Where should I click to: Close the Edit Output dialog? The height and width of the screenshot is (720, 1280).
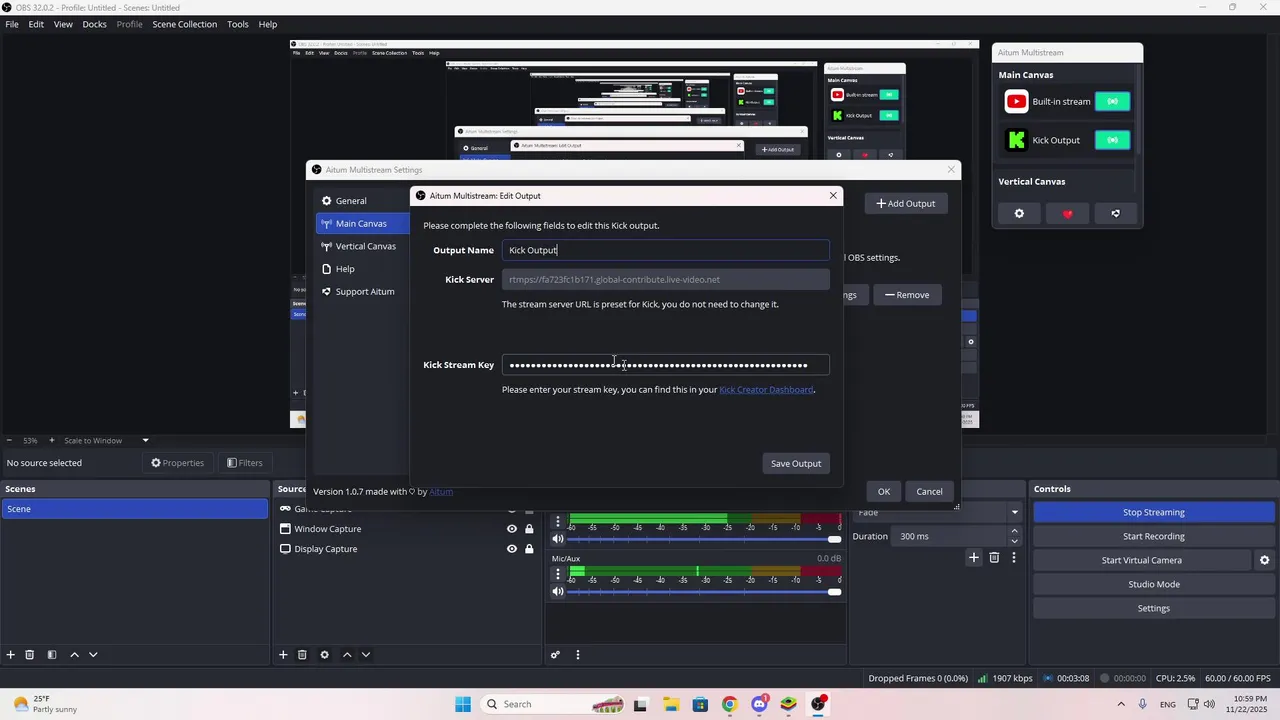click(833, 196)
